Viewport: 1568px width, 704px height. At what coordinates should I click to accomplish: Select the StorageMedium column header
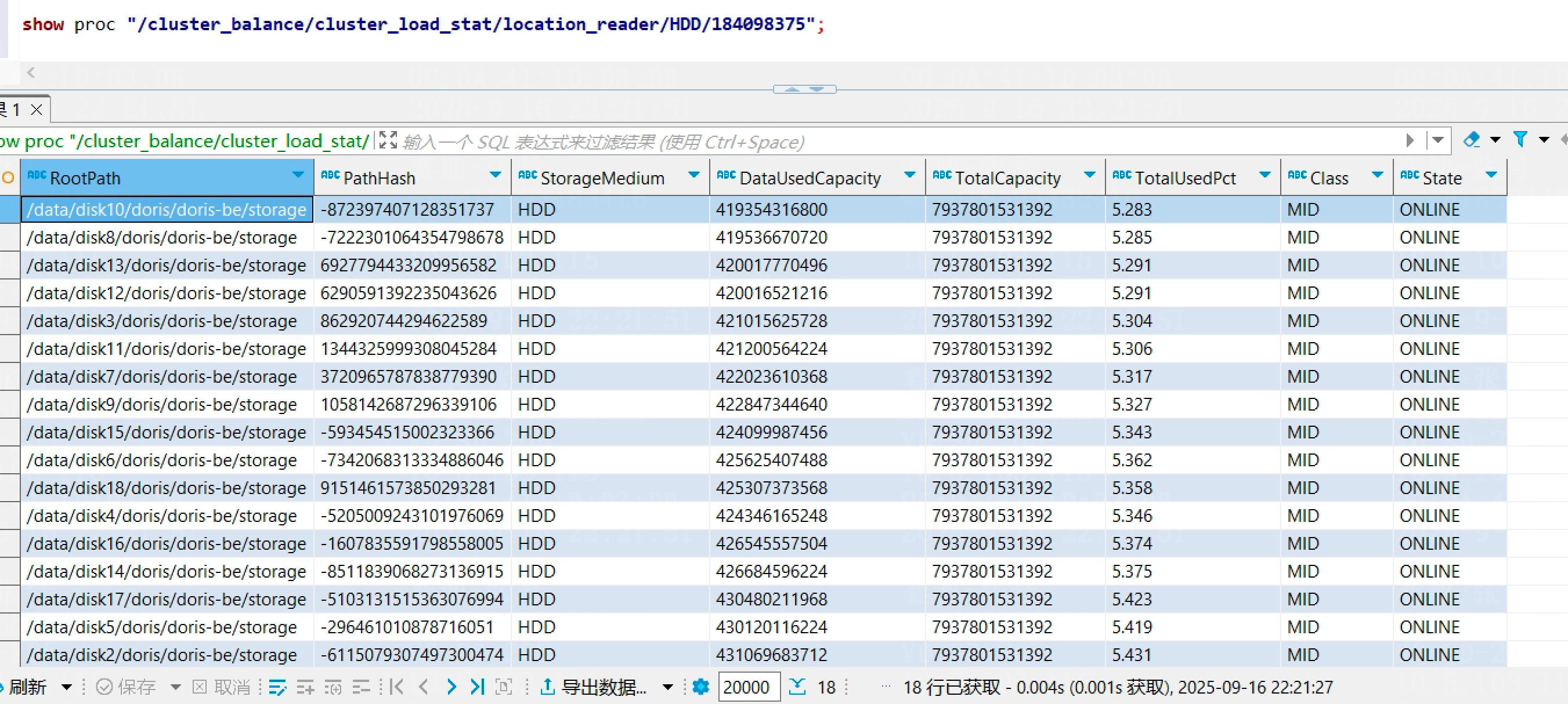point(610,177)
